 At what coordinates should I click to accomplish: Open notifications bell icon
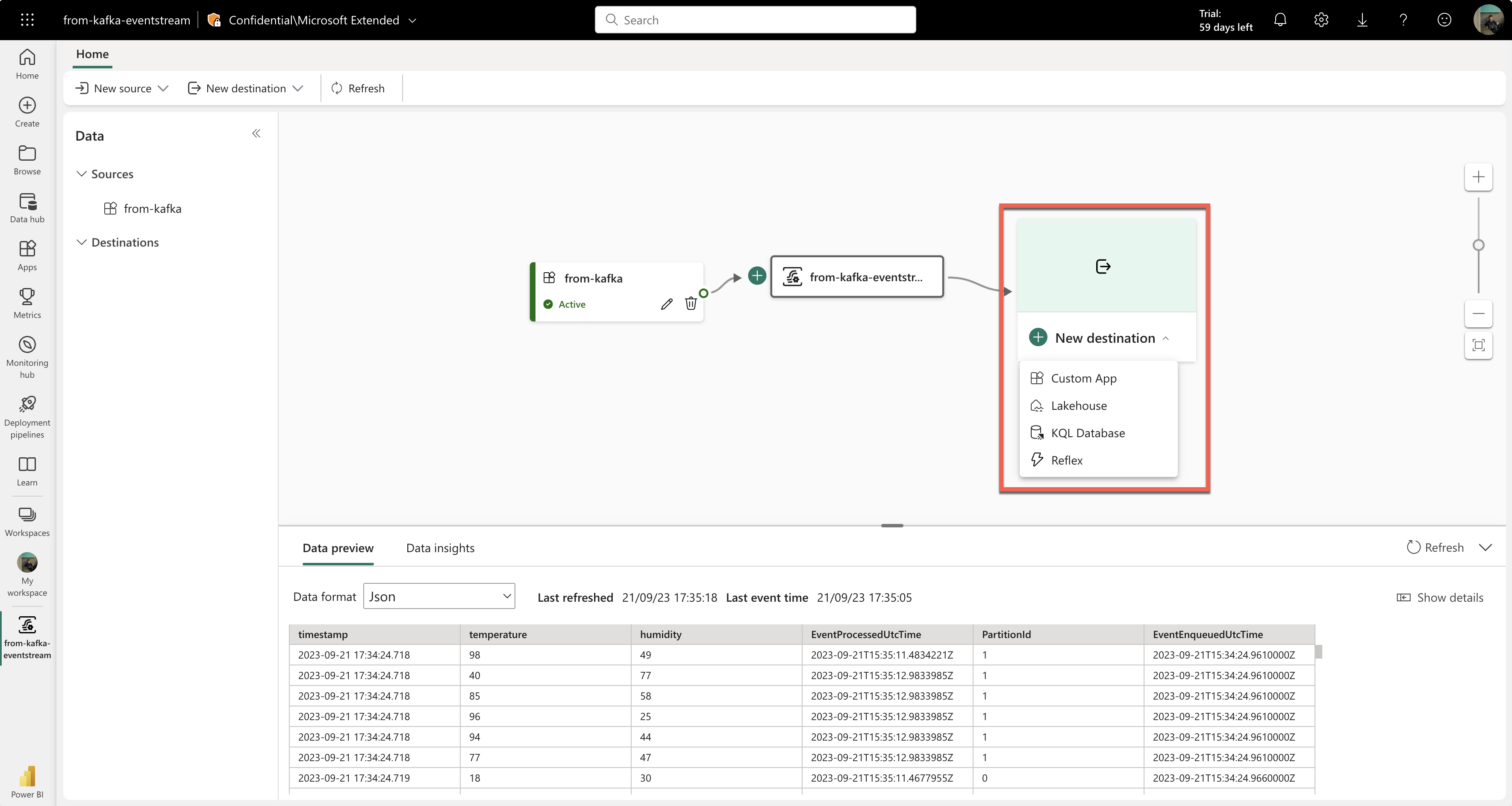click(1280, 20)
